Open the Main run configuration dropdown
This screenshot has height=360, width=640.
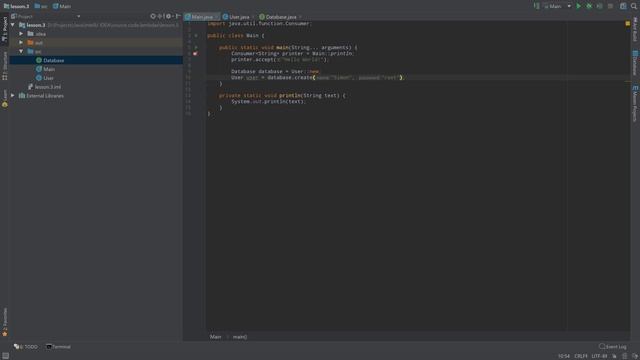pyautogui.click(x=557, y=6)
